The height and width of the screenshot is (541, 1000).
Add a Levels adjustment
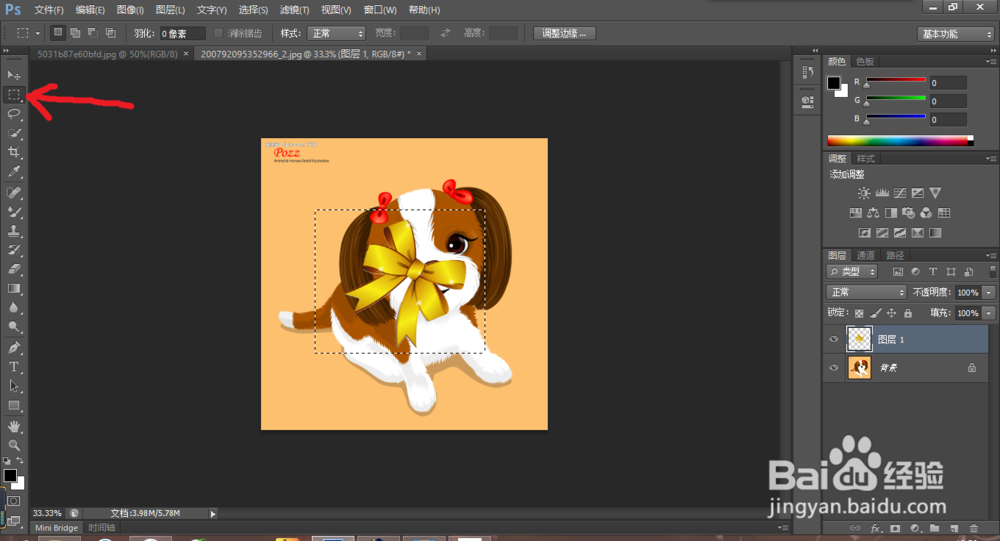click(882, 193)
